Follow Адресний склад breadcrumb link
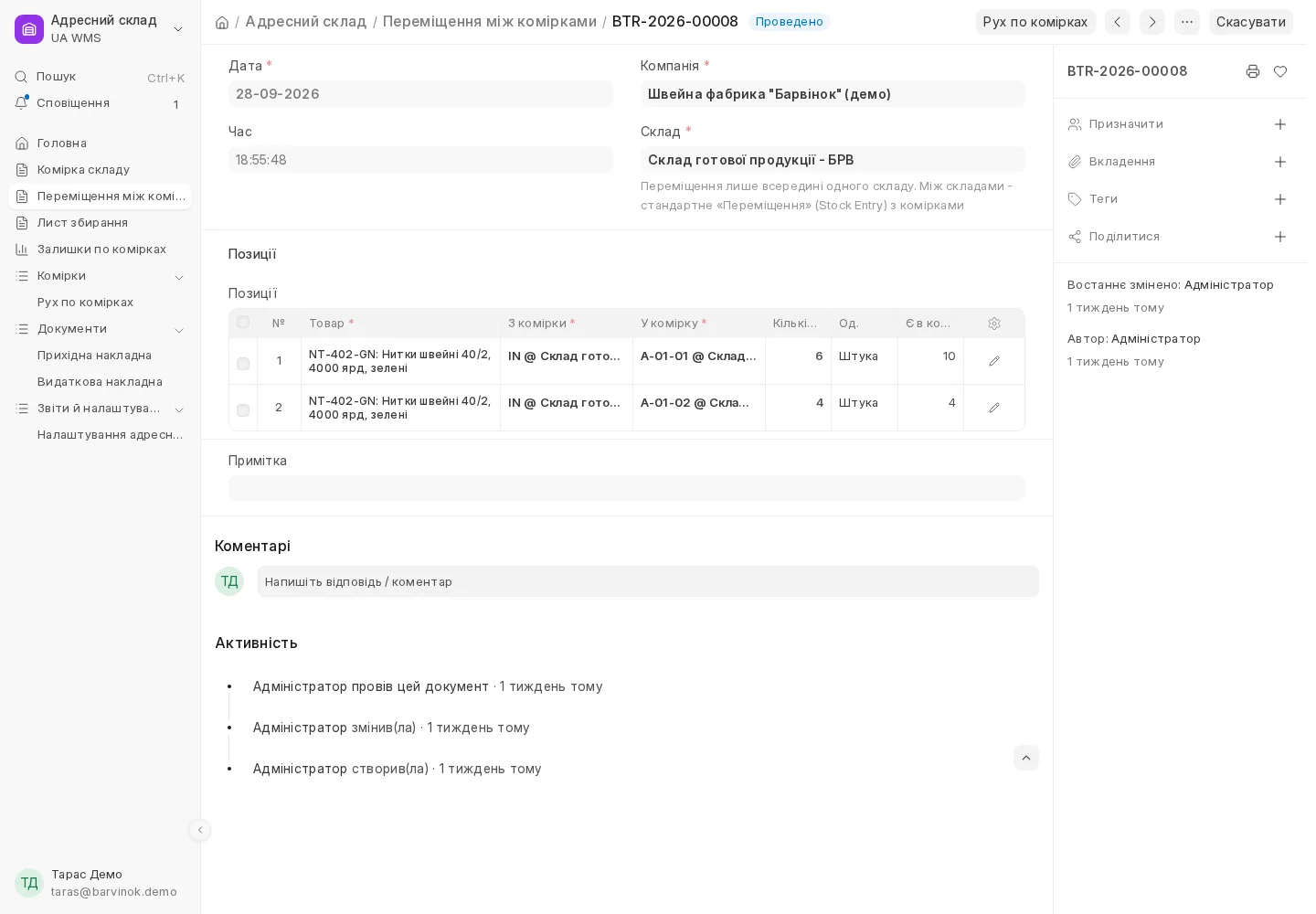This screenshot has width=1316, height=914. [305, 21]
